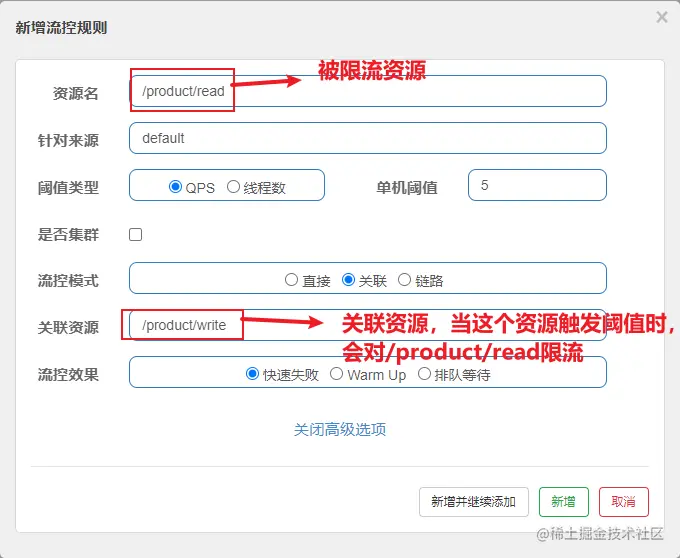
Task: Select the 线程数 radio button
Action: tap(233, 186)
